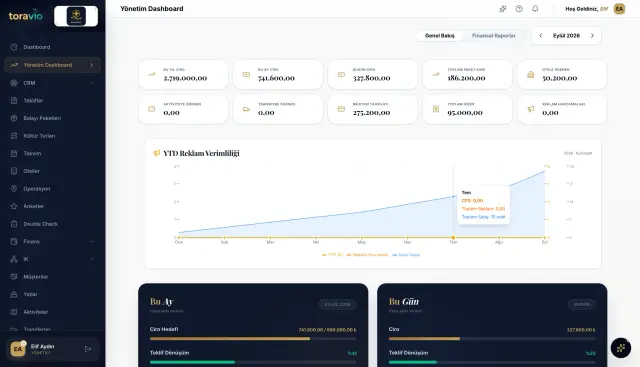Click the Müşteriler icon in sidebar

(14, 277)
